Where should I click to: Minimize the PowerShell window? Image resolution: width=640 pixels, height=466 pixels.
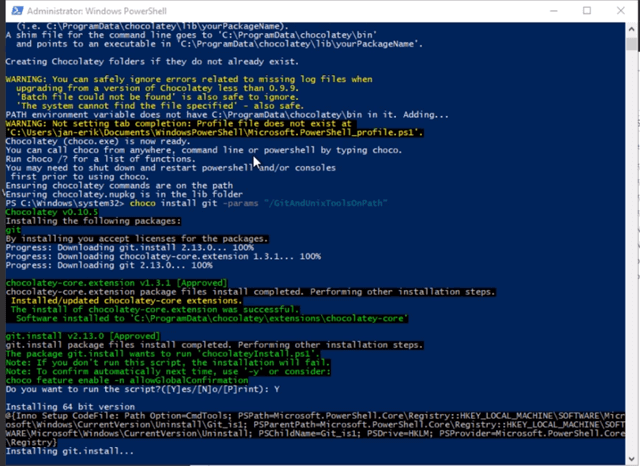tap(553, 11)
